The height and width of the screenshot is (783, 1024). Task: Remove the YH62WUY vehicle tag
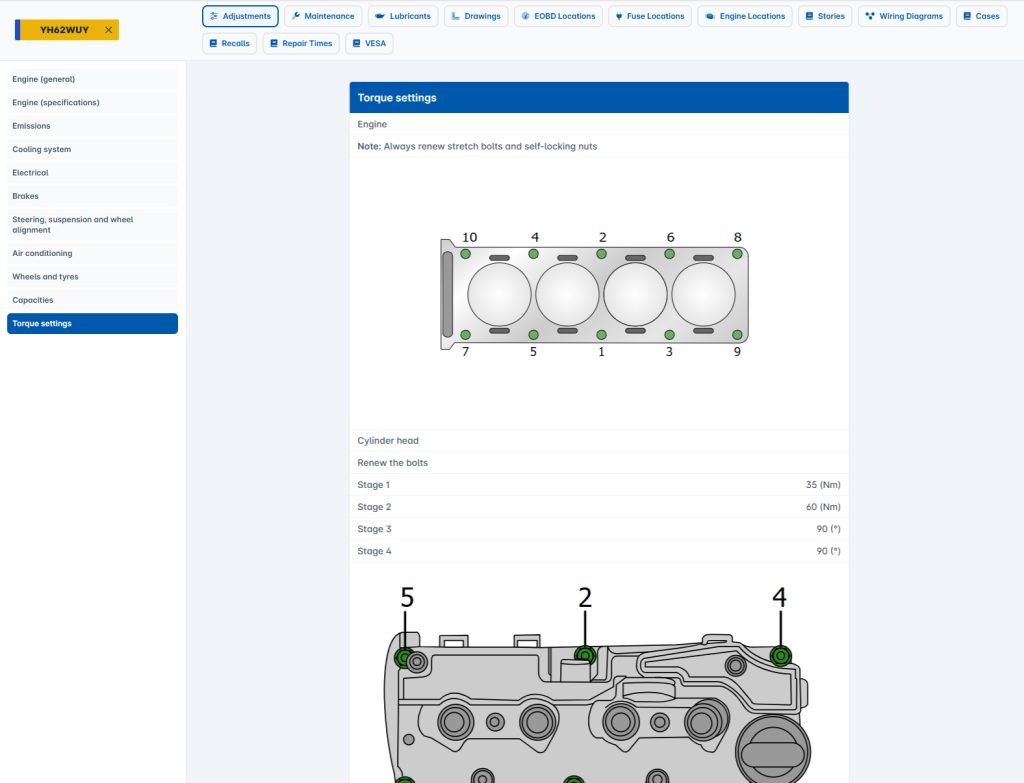coord(108,30)
